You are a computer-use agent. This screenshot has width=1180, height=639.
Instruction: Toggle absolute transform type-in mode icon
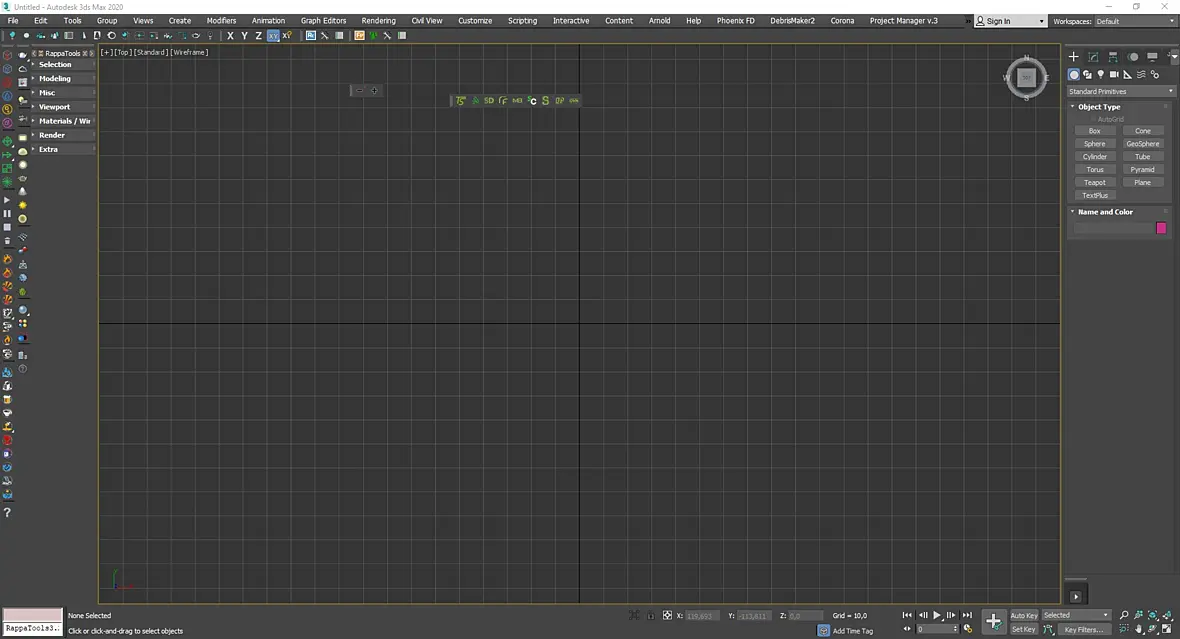point(667,616)
